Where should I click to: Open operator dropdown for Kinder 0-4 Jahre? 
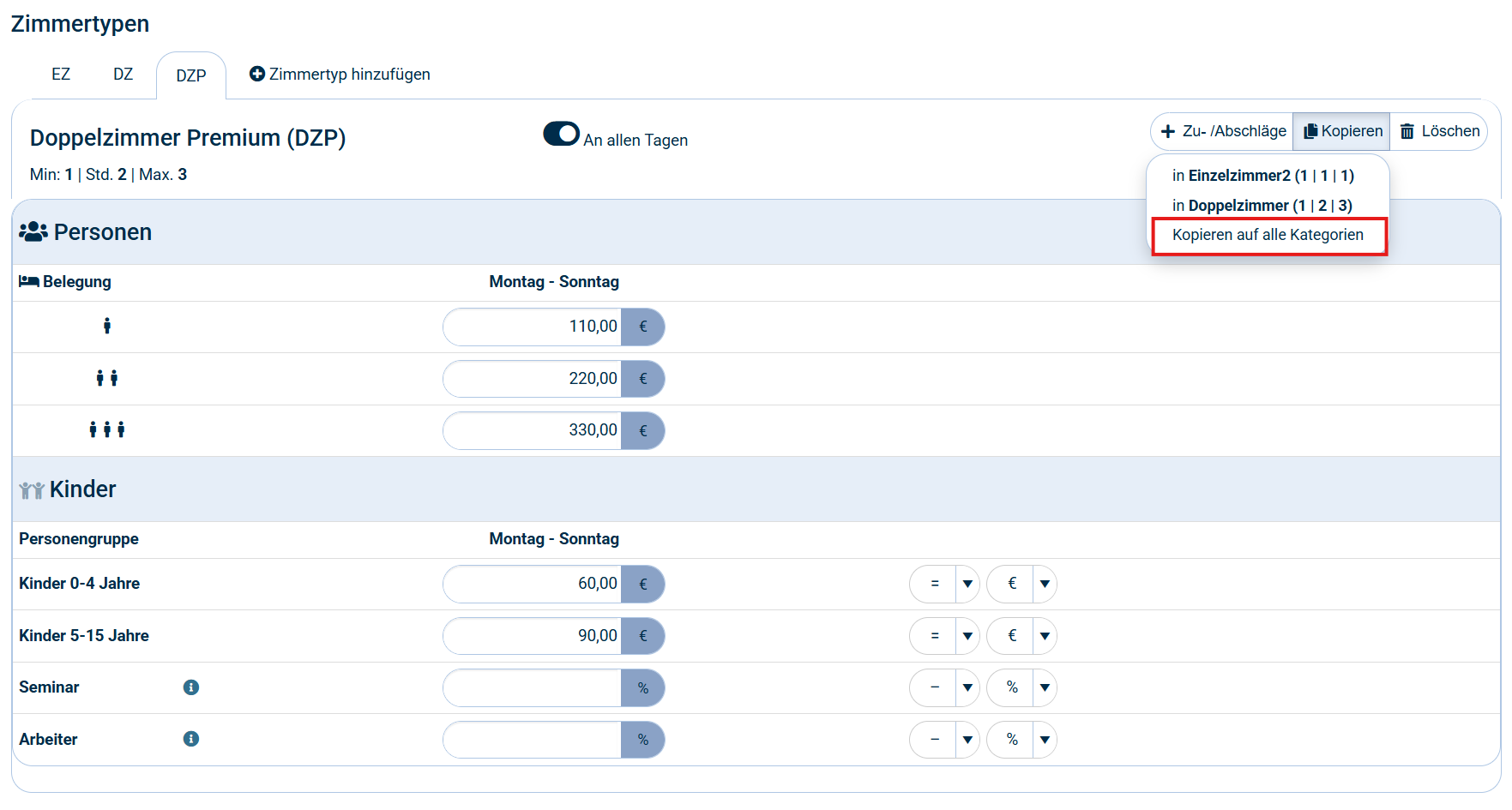pyautogui.click(x=967, y=585)
